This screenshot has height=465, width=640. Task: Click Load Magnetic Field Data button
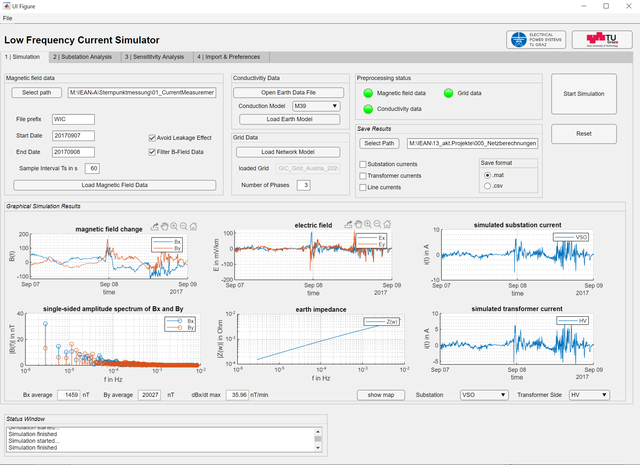tap(115, 185)
